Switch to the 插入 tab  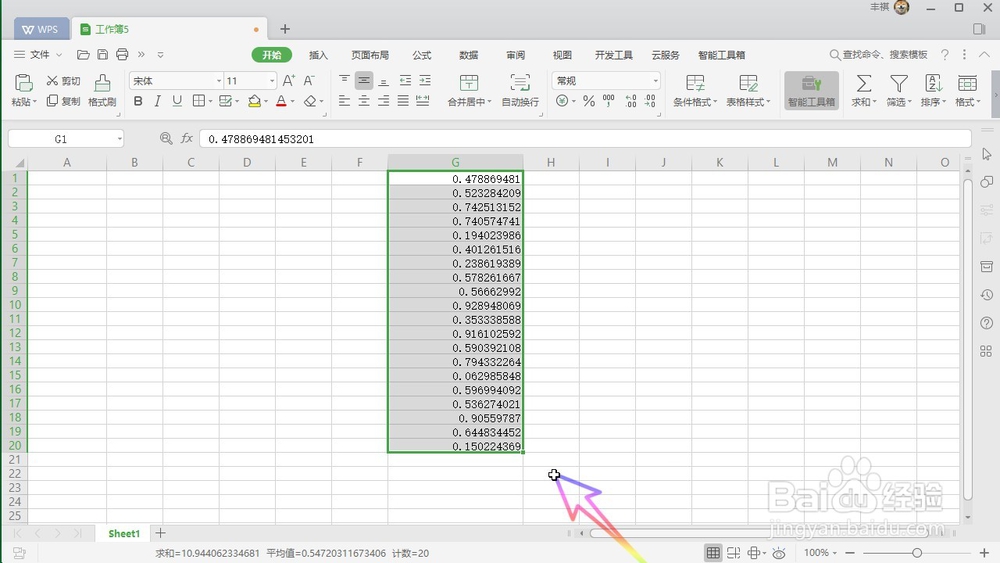(x=318, y=55)
